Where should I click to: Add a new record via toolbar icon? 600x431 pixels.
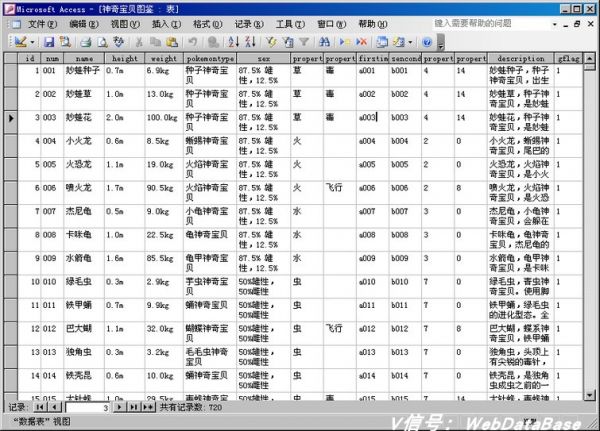345,42
